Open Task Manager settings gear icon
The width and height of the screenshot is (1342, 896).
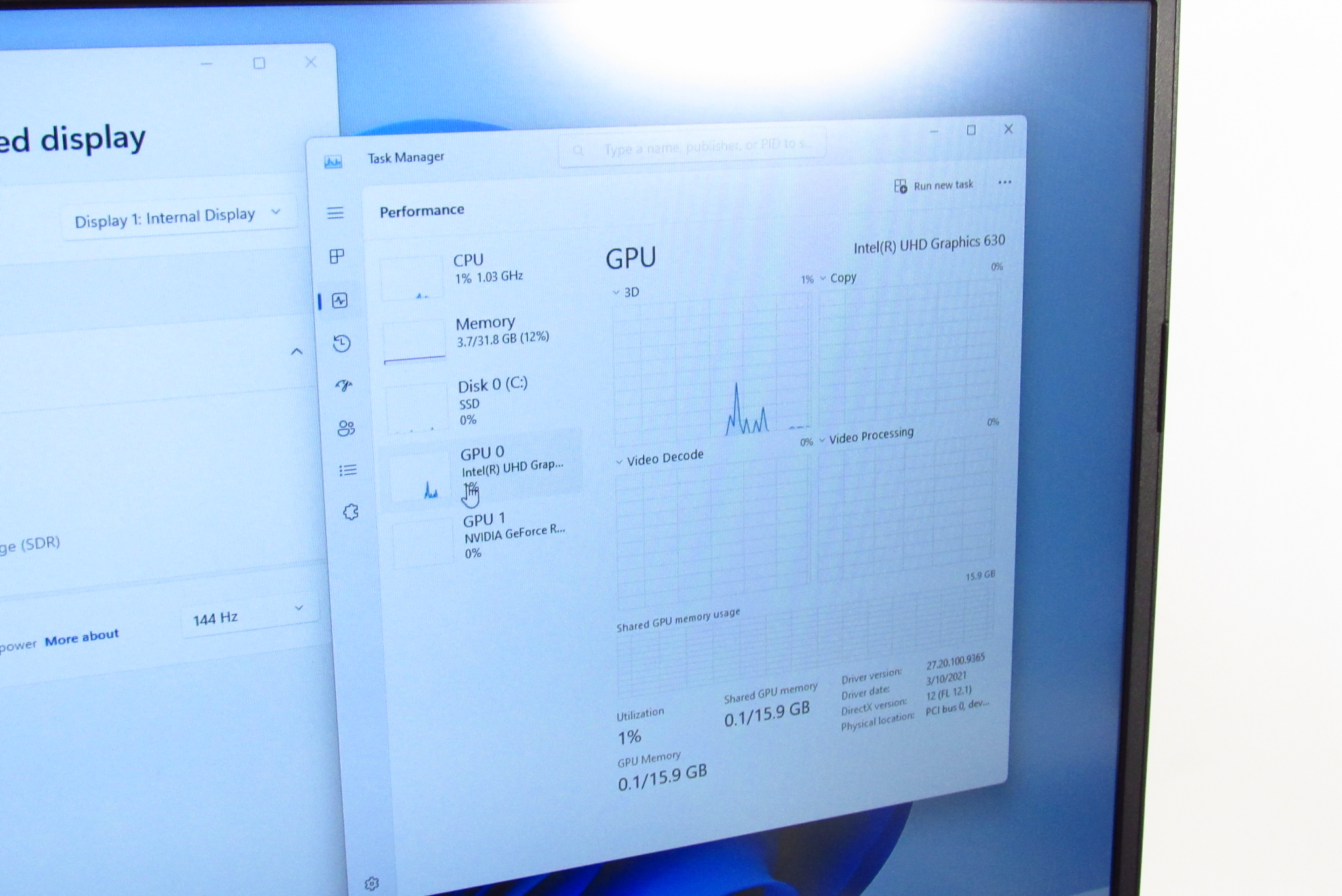pos(372,884)
